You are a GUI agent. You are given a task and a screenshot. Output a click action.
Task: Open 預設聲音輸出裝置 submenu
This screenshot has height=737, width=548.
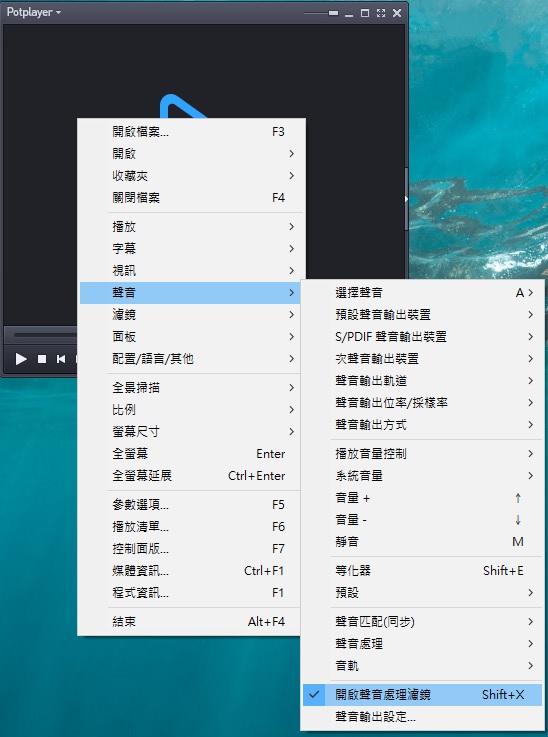[x=422, y=315]
